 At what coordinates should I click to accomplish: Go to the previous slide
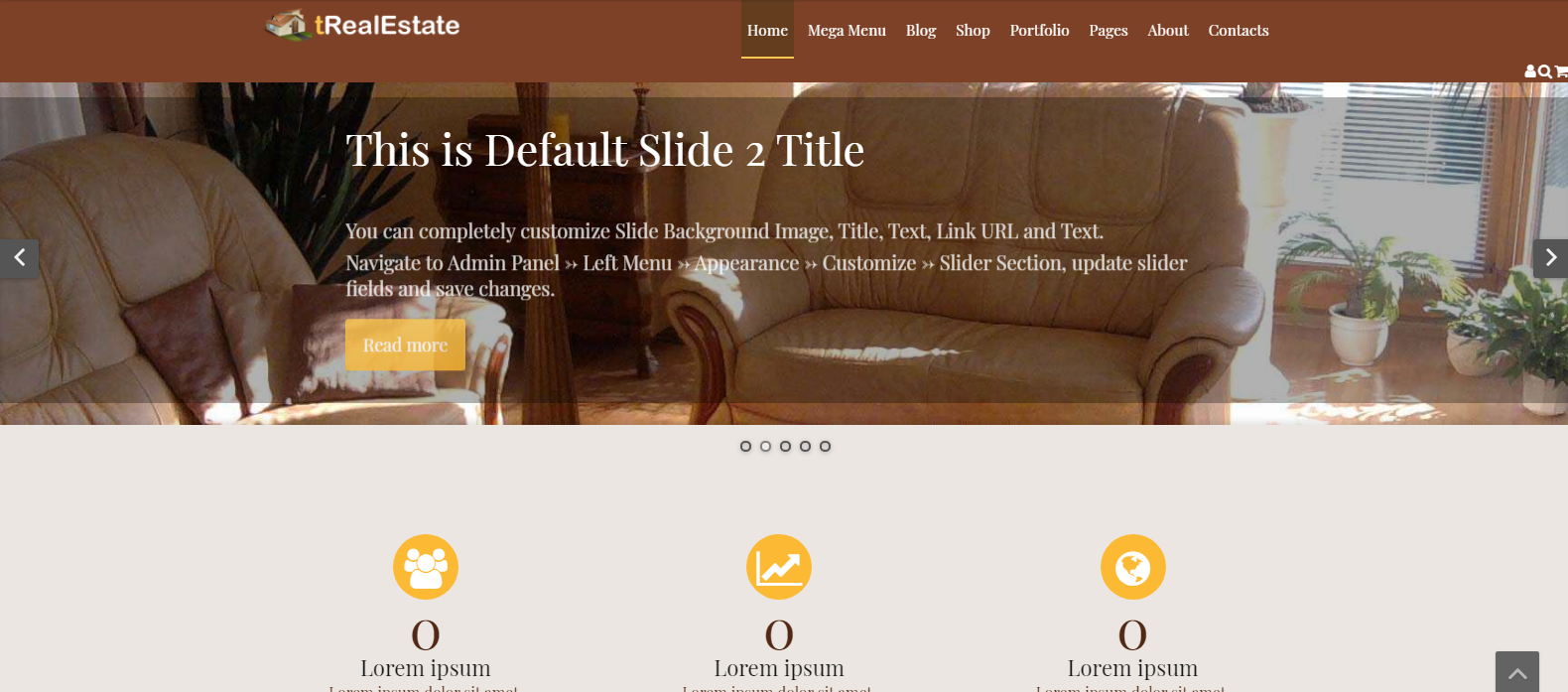tap(19, 258)
